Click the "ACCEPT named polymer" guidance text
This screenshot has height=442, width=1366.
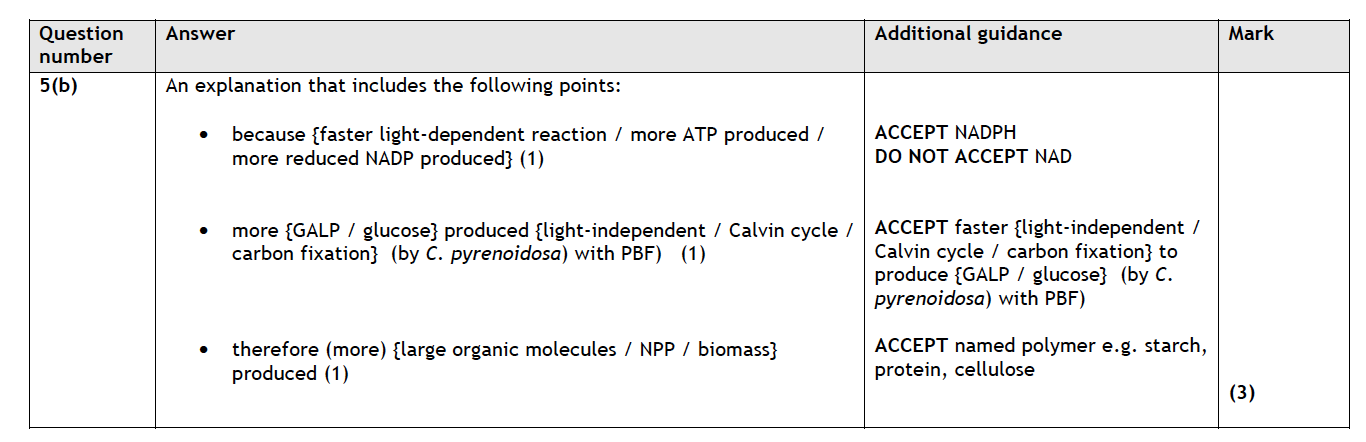(x=1040, y=346)
